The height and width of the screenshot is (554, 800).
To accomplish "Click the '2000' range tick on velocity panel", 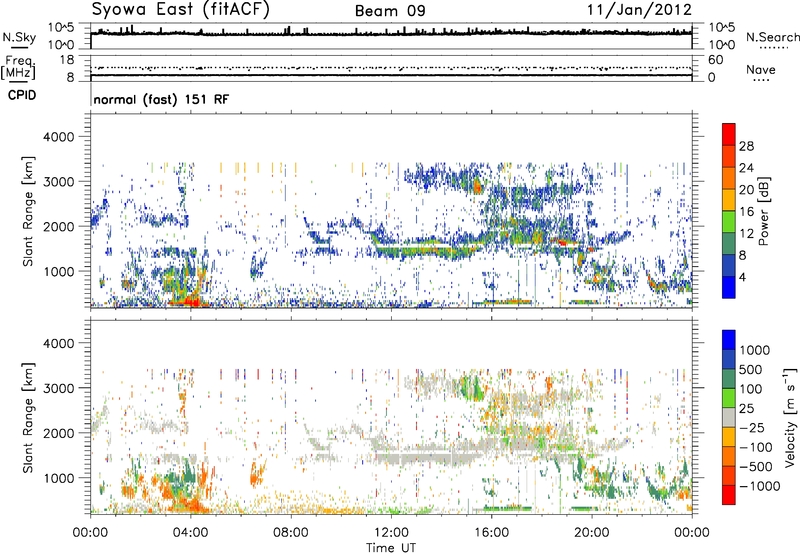I will click(58, 433).
